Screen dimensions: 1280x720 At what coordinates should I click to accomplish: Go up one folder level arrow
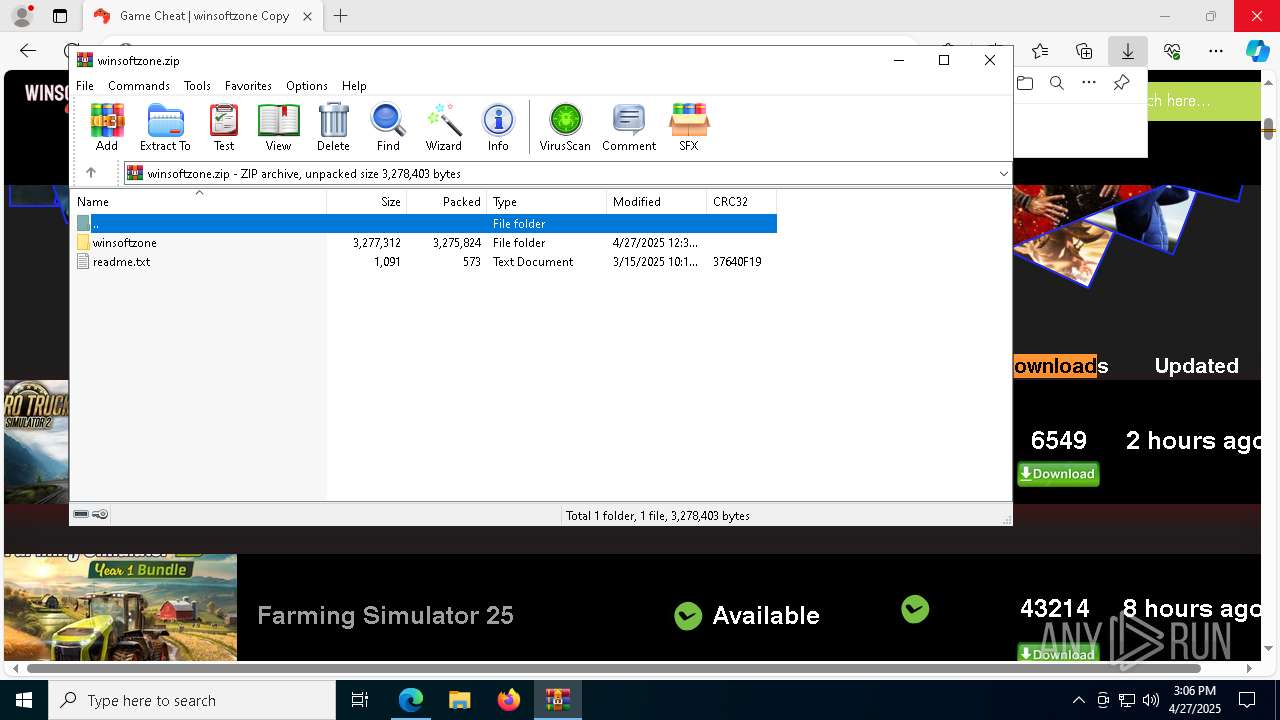click(91, 173)
